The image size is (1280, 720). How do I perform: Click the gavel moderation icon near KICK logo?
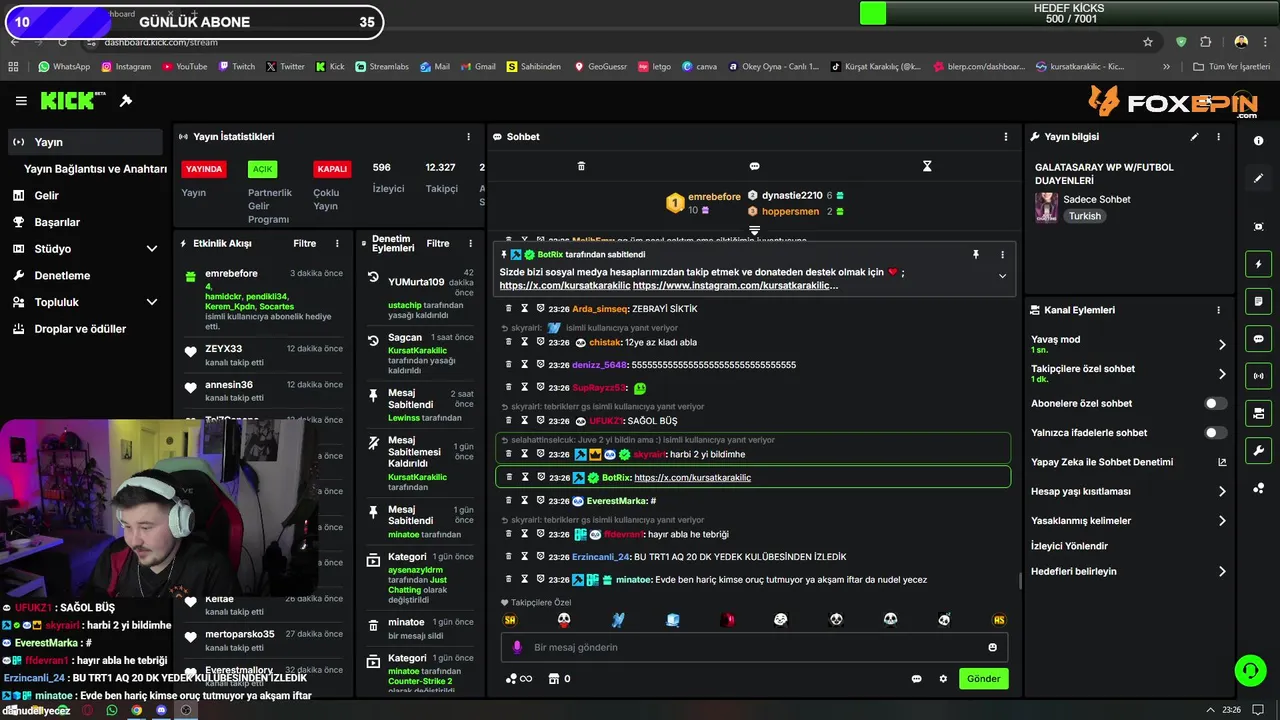pyautogui.click(x=126, y=101)
